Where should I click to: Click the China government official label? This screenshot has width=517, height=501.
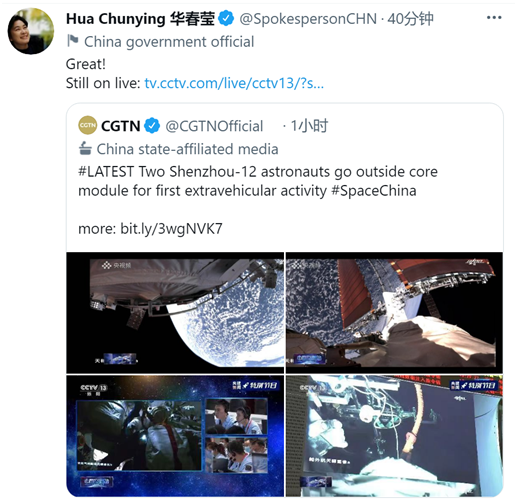[x=169, y=42]
